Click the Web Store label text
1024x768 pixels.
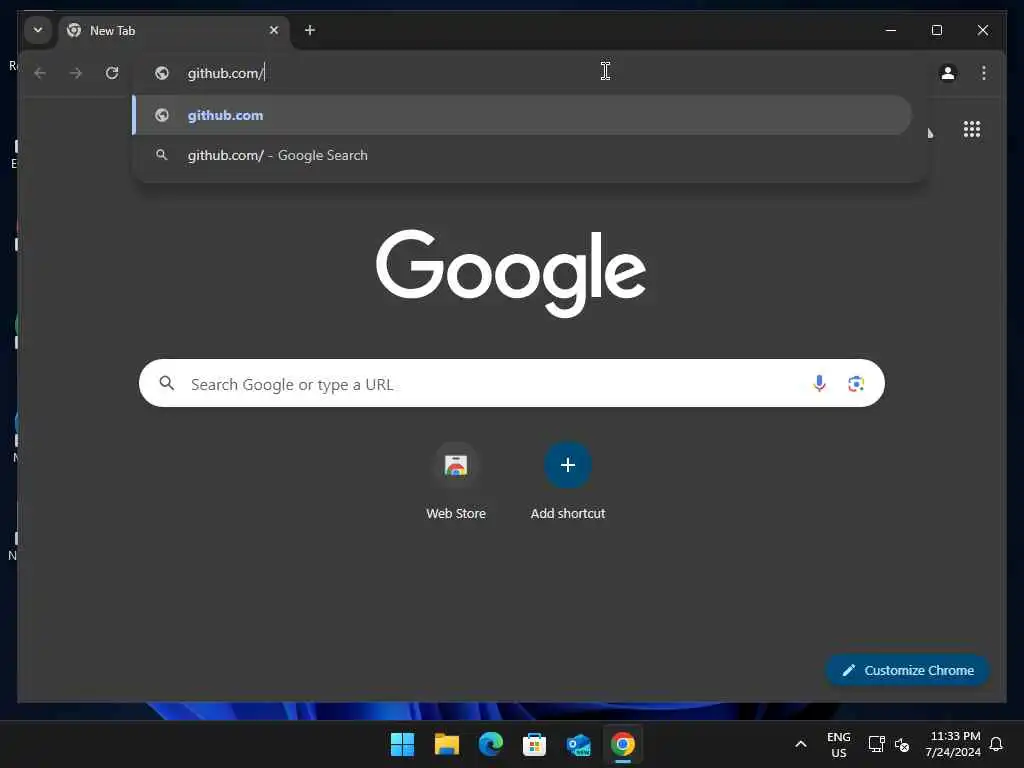point(456,513)
